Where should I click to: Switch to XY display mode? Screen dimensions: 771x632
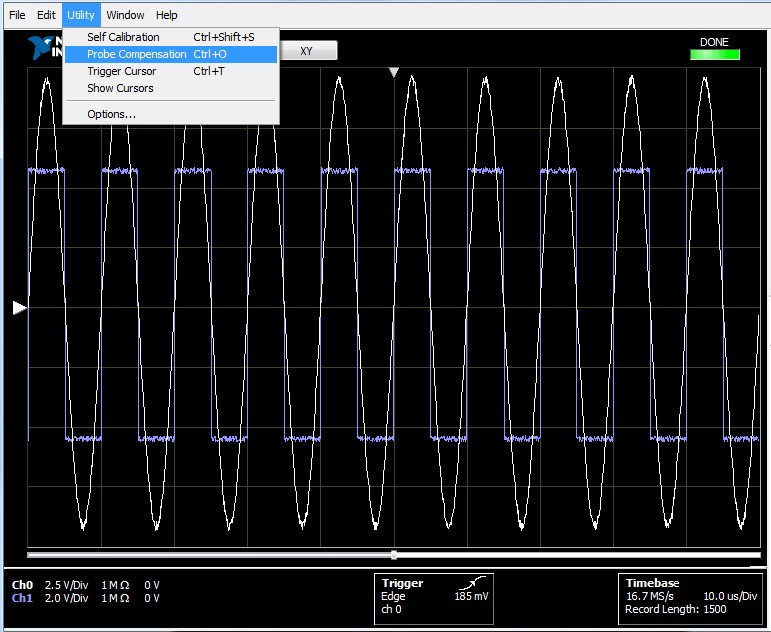click(307, 51)
